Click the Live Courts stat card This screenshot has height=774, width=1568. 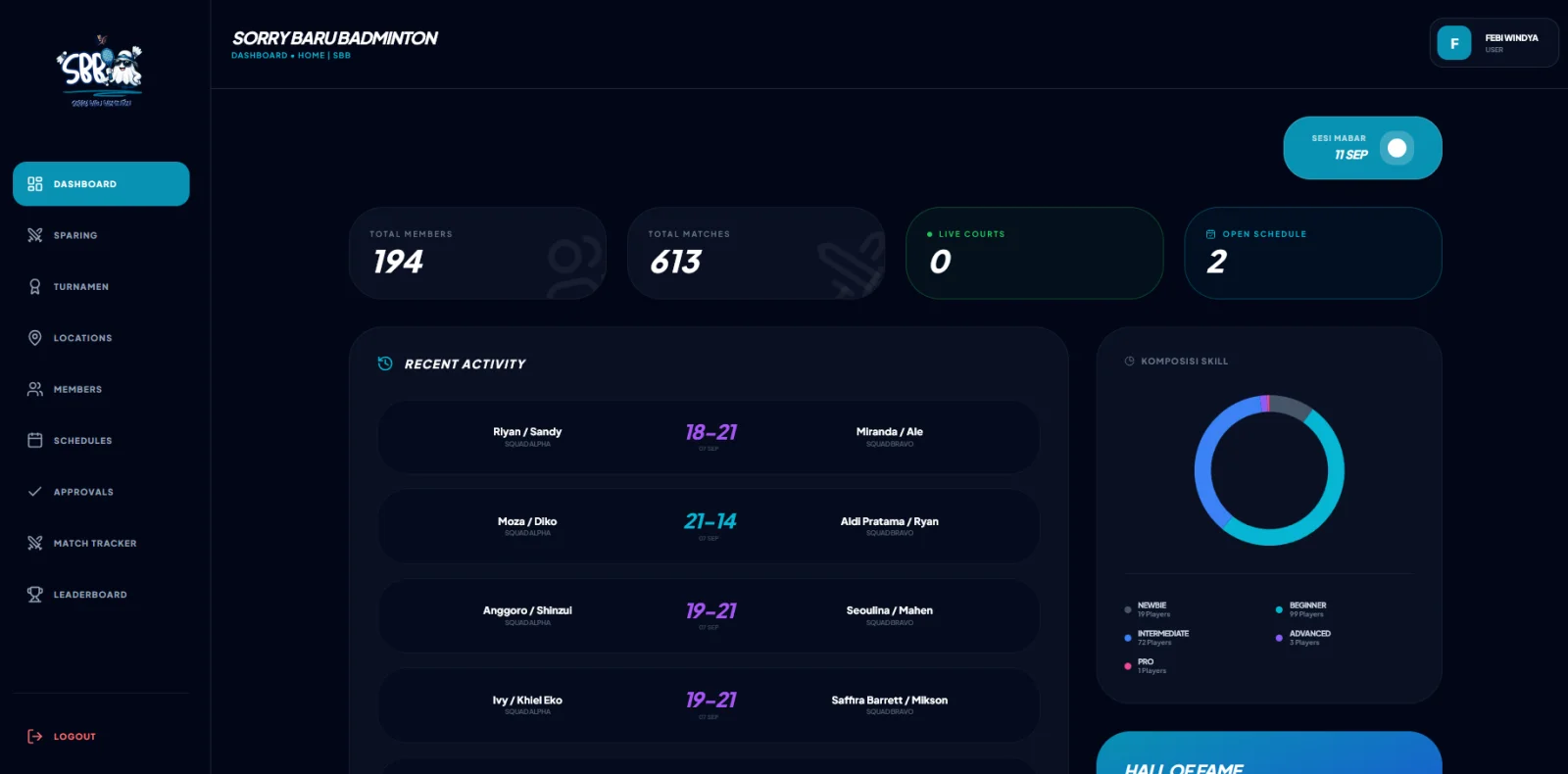(x=1034, y=253)
